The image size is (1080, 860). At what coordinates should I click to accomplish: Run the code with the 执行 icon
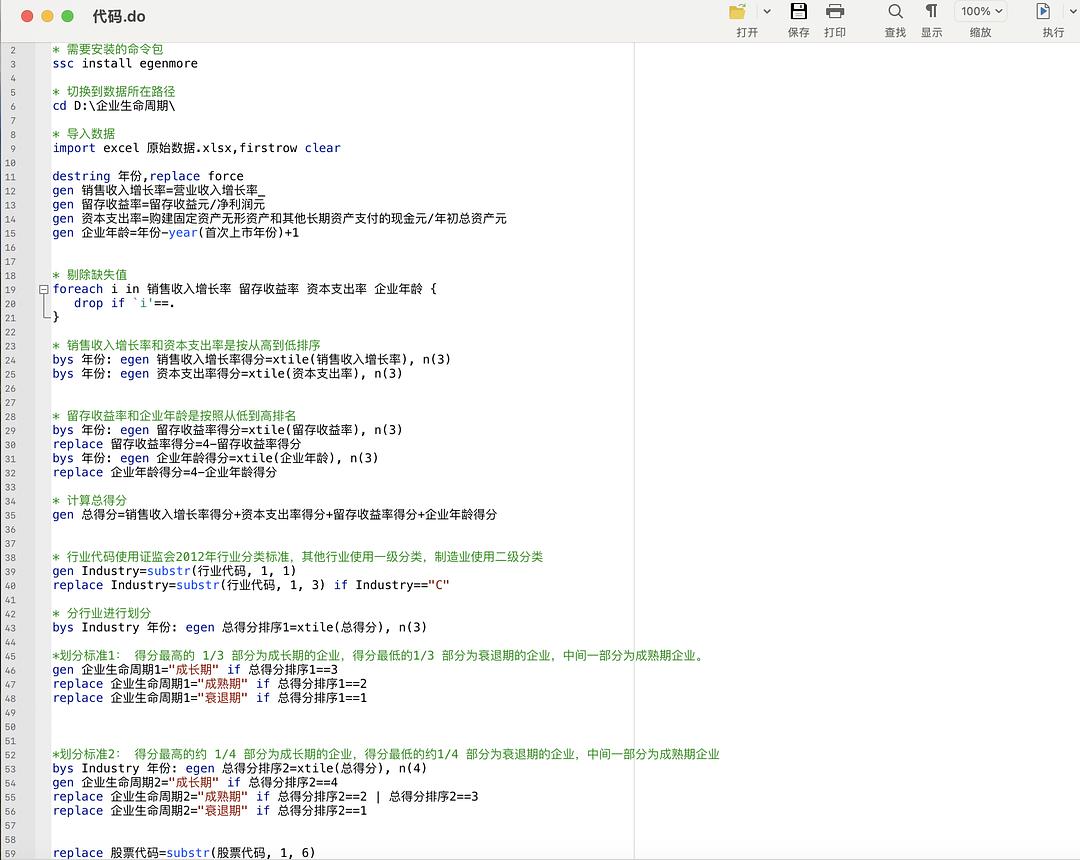[x=1043, y=12]
